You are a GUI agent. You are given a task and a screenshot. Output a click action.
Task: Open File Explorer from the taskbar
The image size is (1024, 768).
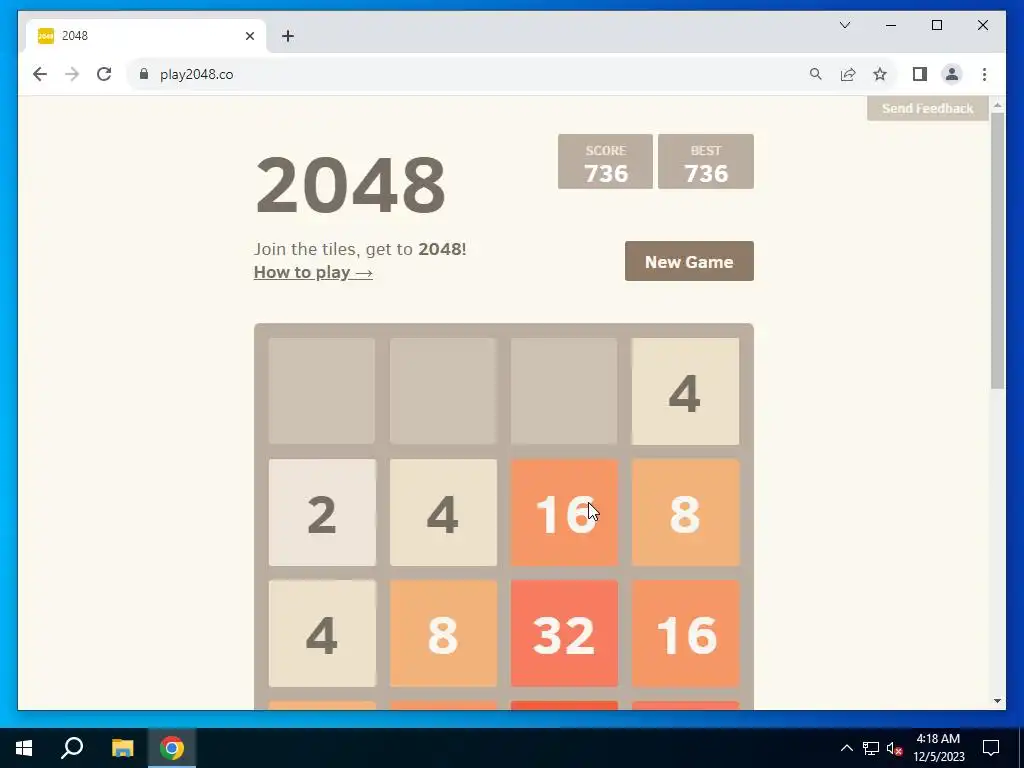[x=122, y=748]
